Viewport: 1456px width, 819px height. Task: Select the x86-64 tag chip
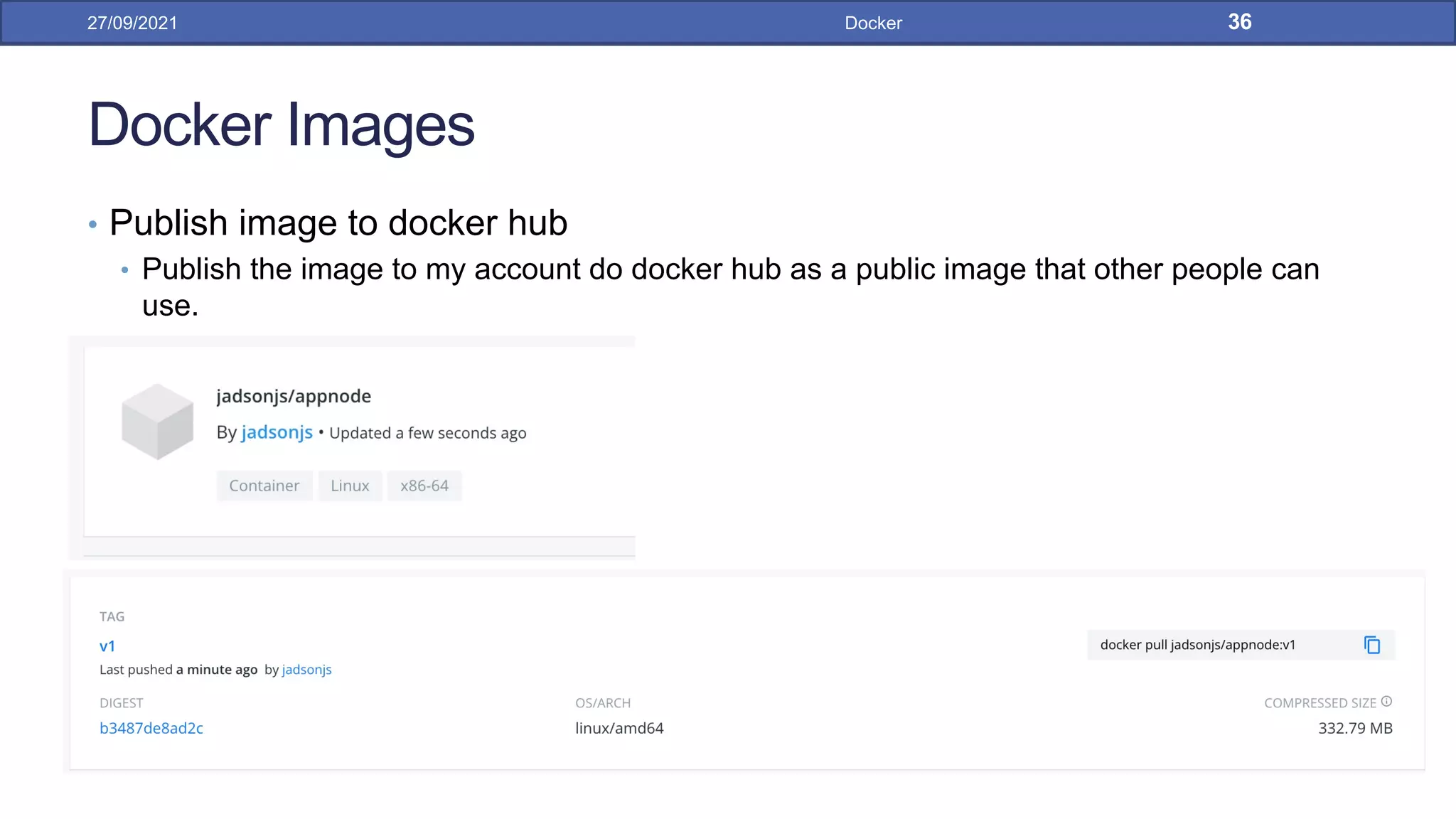tap(424, 486)
